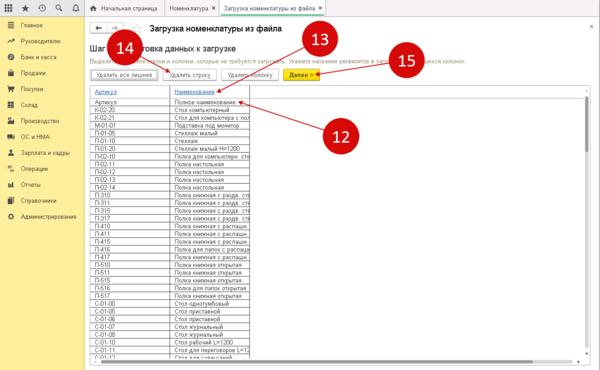Select the Подставка под монитор cell
The width and height of the screenshot is (600, 370).
pos(210,126)
